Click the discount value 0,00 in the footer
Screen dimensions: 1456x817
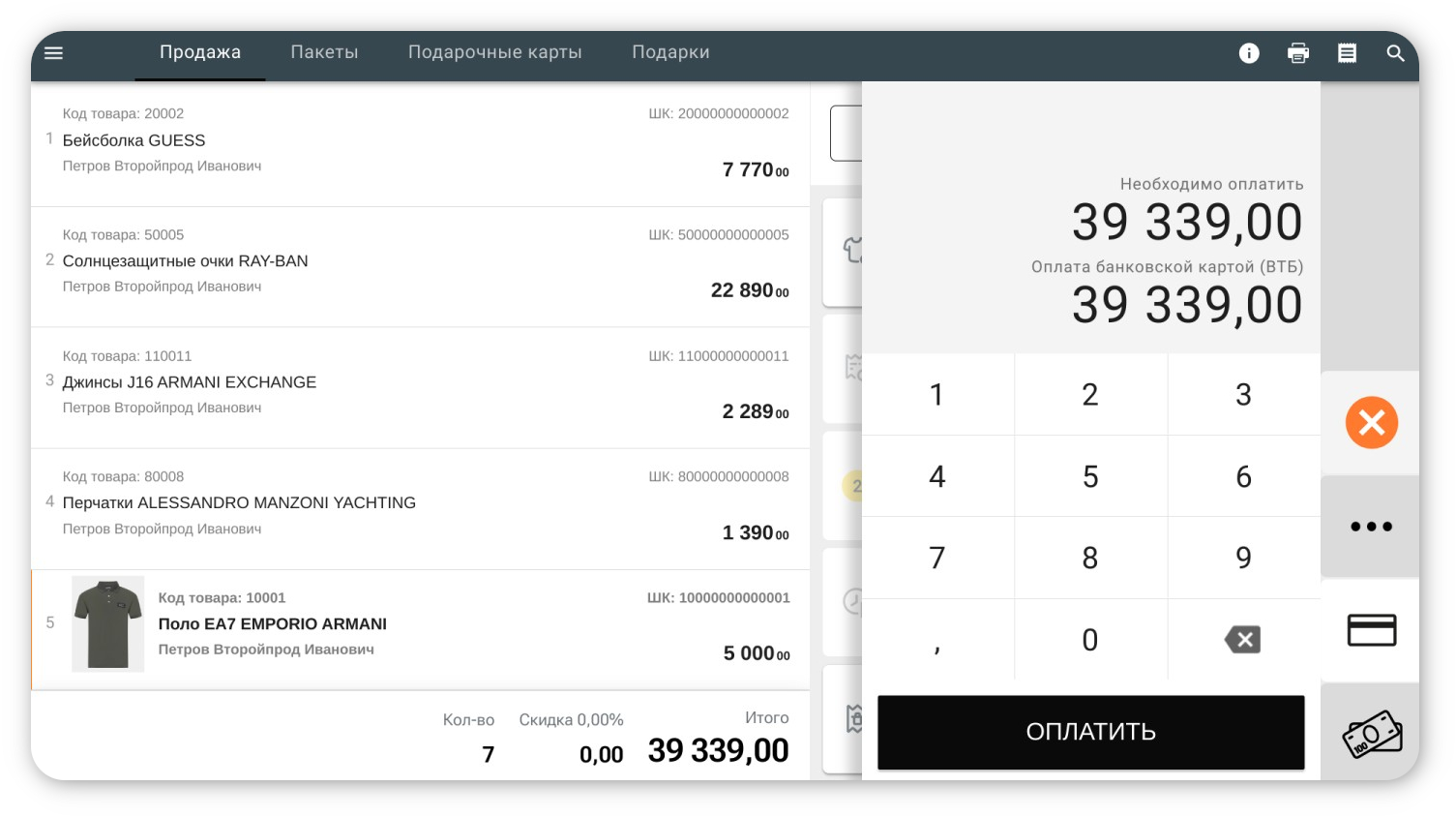(x=602, y=755)
